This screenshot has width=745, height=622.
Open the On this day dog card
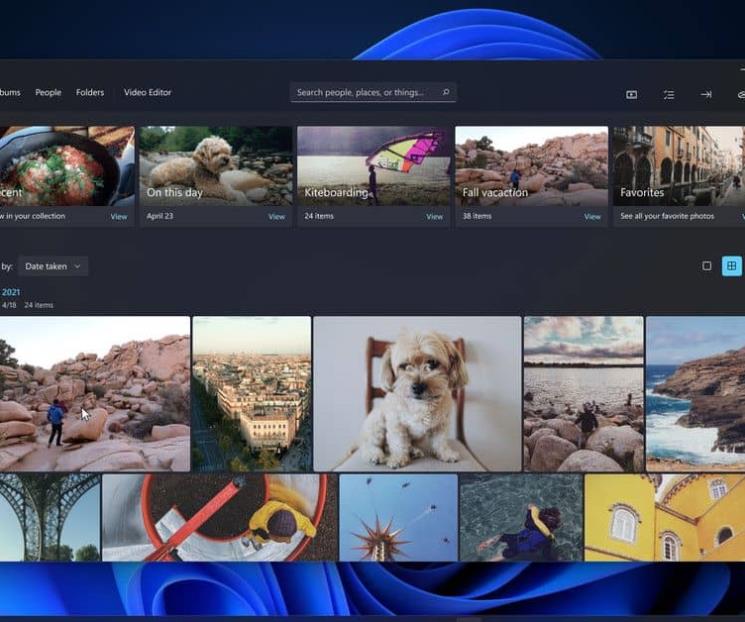pos(216,166)
